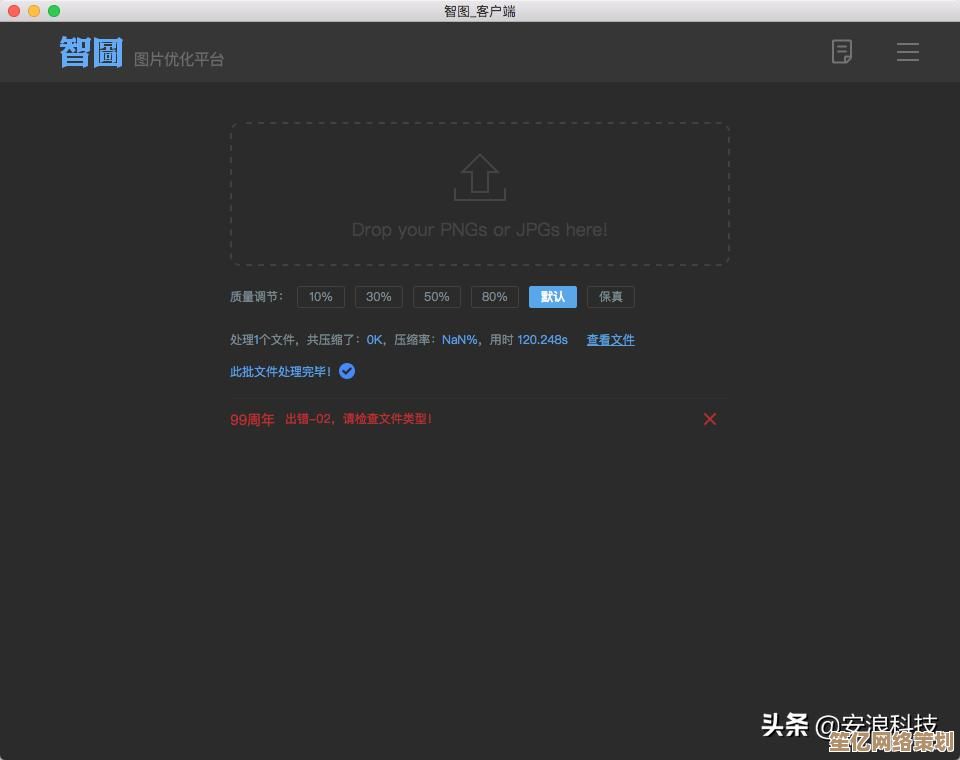Viewport: 960px width, 760px height.
Task: Click the 智图 logo
Action: click(91, 52)
